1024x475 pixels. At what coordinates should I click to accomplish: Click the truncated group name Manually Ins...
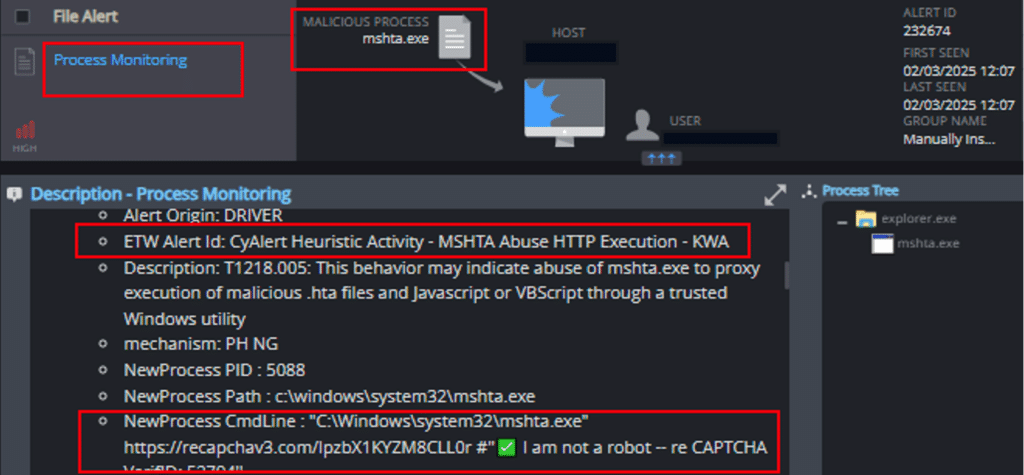(x=949, y=139)
